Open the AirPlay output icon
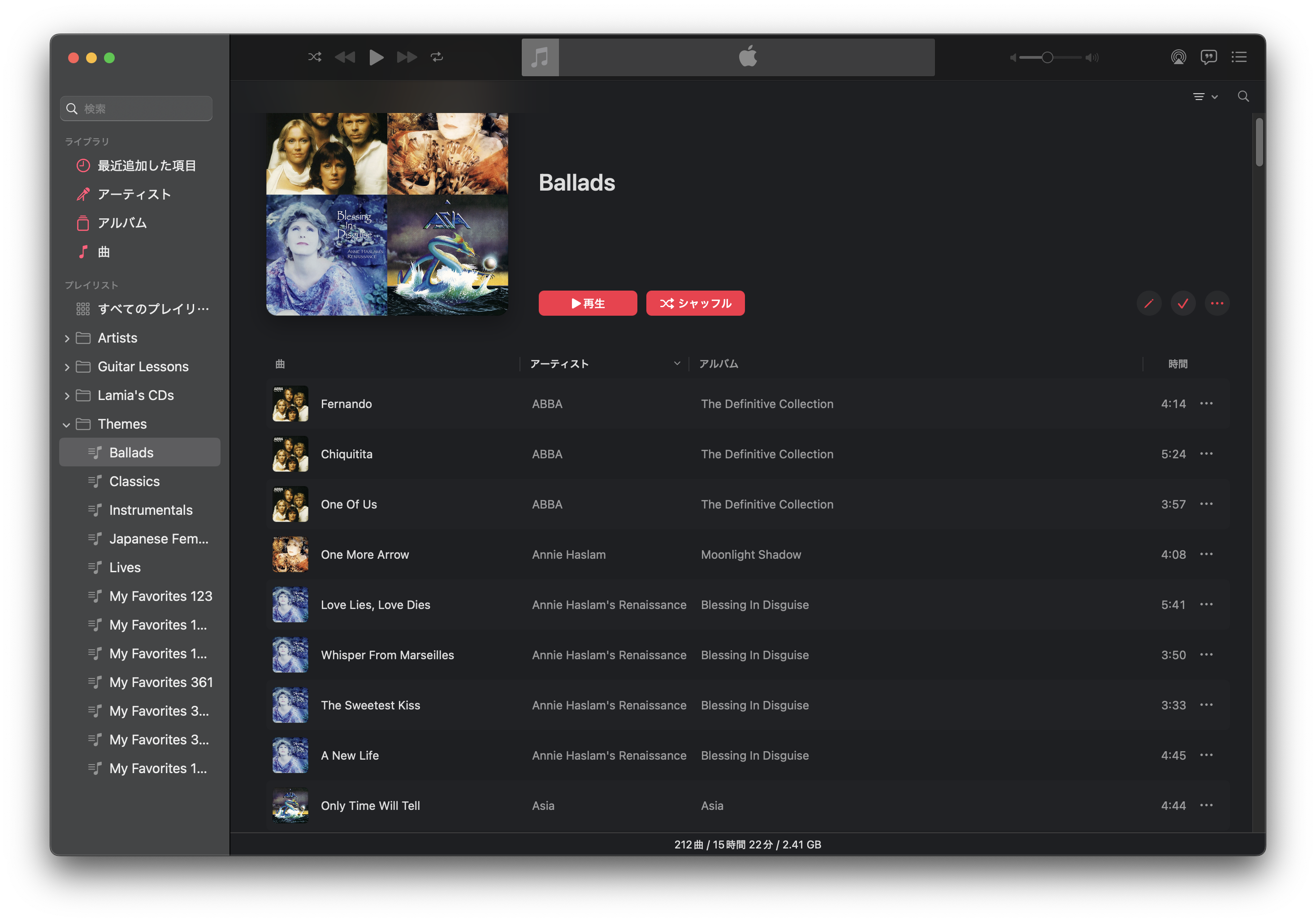 (x=1178, y=57)
